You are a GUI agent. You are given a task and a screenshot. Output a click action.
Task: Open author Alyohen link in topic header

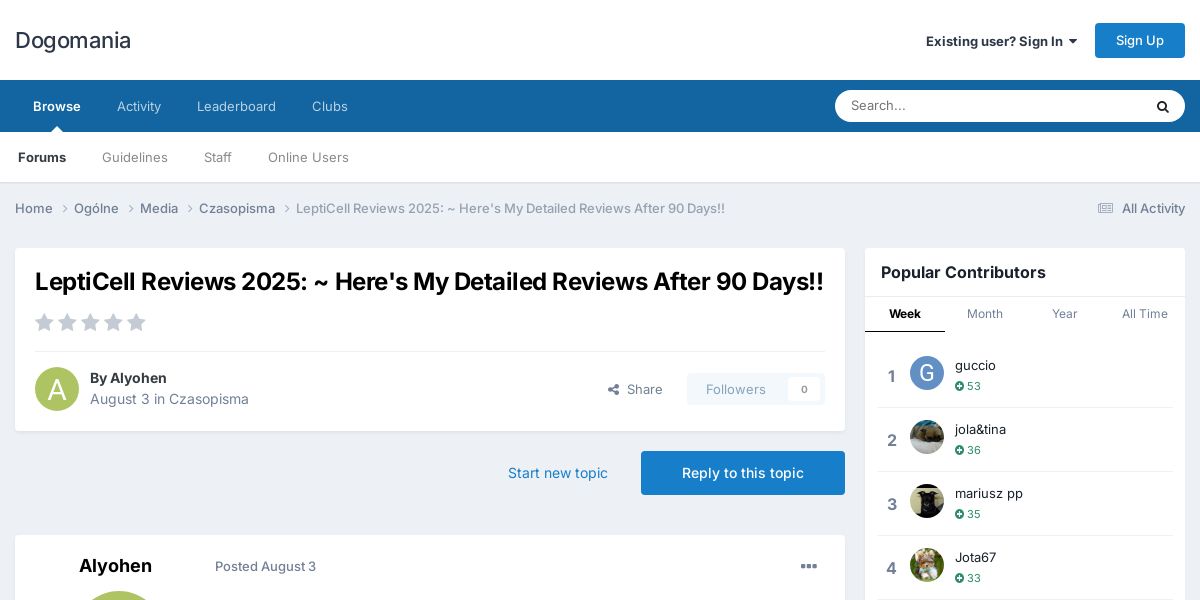click(x=138, y=378)
